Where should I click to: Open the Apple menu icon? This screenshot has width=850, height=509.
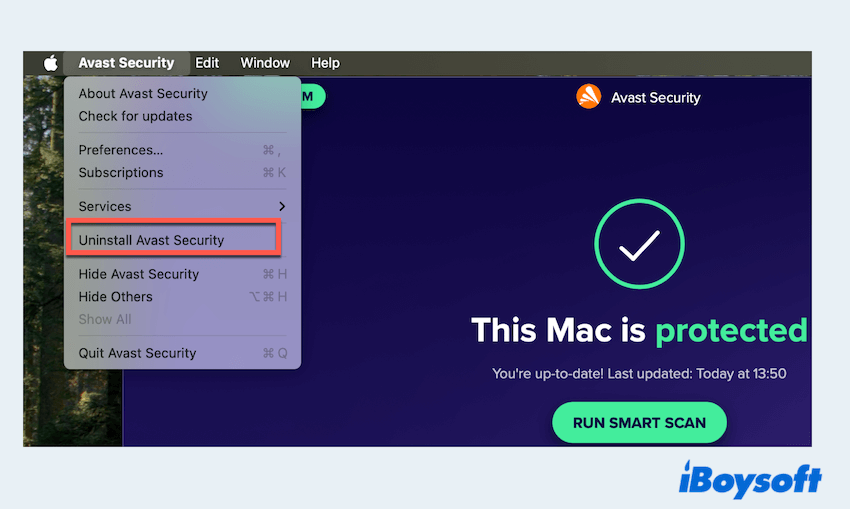coord(50,63)
